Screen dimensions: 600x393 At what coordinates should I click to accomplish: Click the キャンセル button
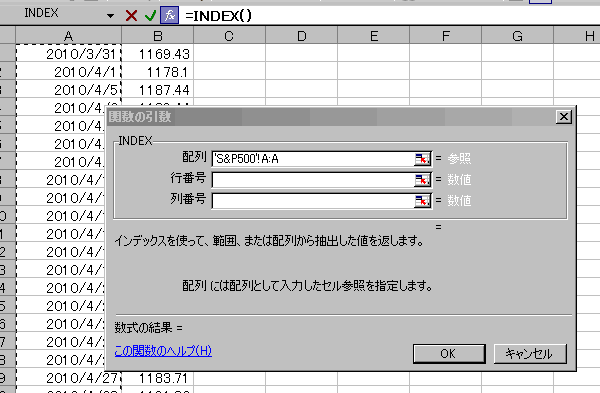tap(530, 354)
